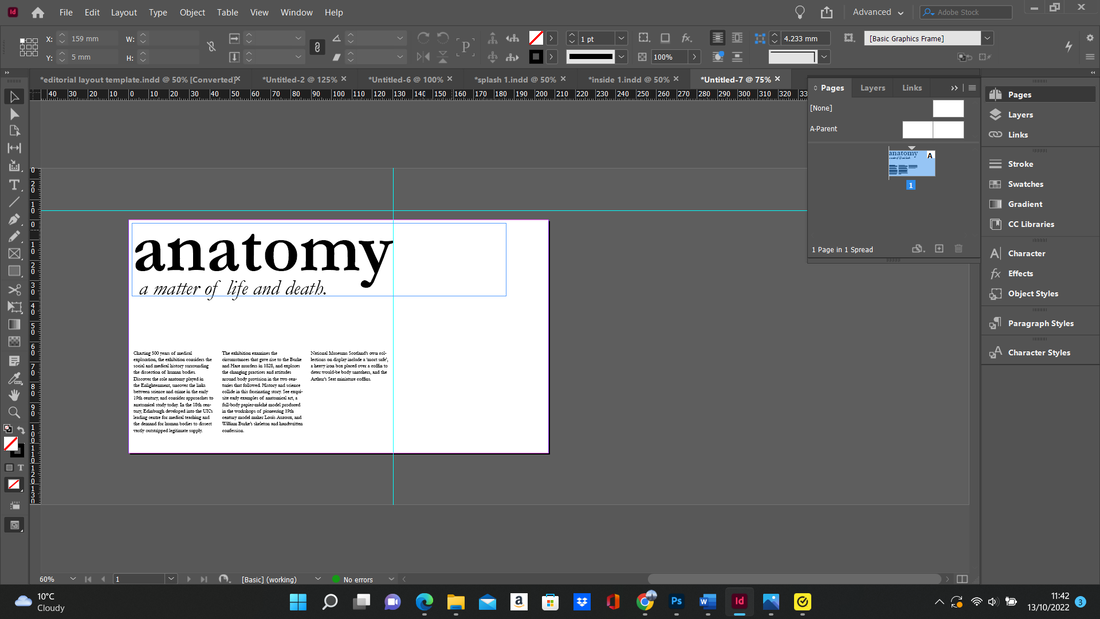Viewport: 1100px width, 619px height.
Task: Toggle formatting affects container button
Action: [9, 467]
